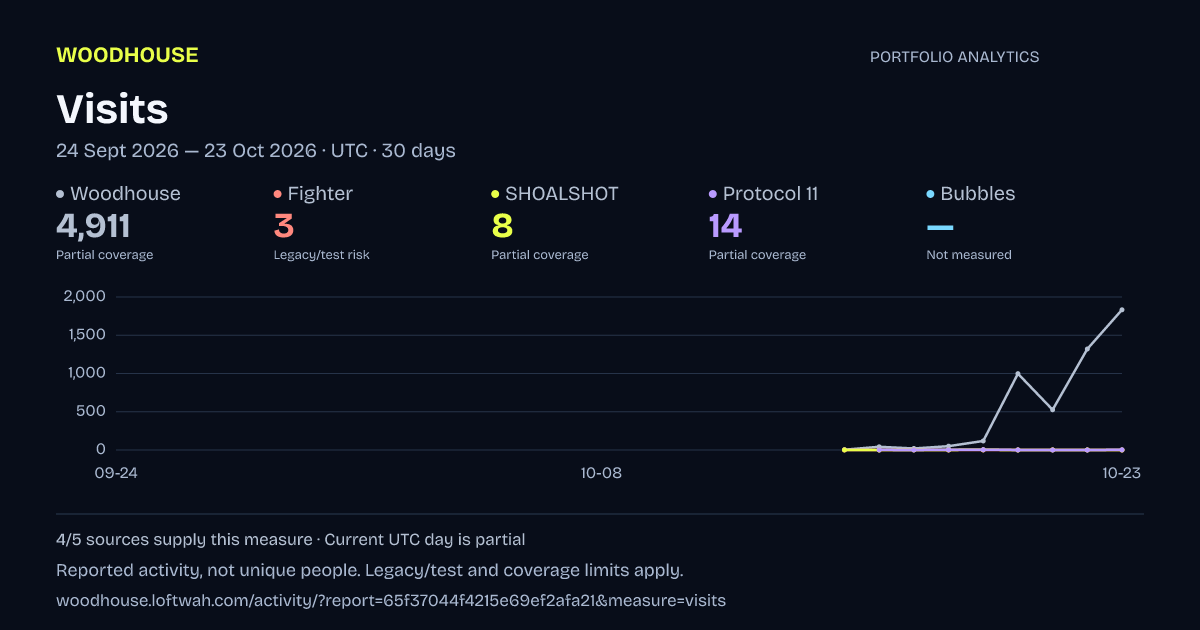Viewport: 1200px width, 630px height.
Task: Click the purple Protocol 11 legend dot
Action: tap(713, 194)
